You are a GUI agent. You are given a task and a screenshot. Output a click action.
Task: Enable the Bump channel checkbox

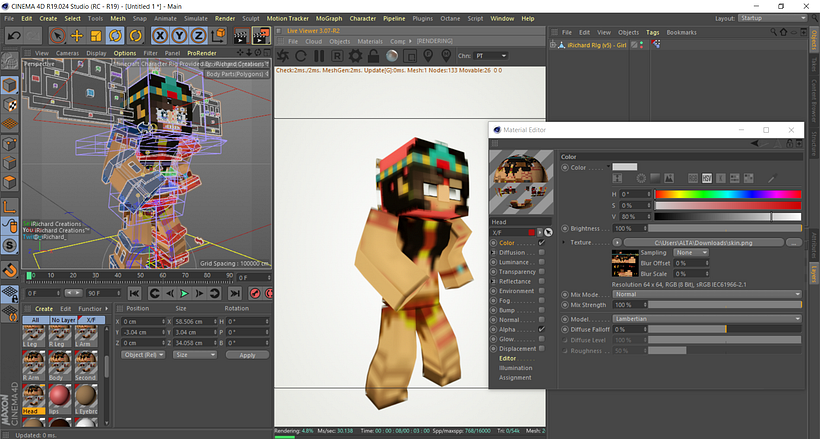(542, 310)
